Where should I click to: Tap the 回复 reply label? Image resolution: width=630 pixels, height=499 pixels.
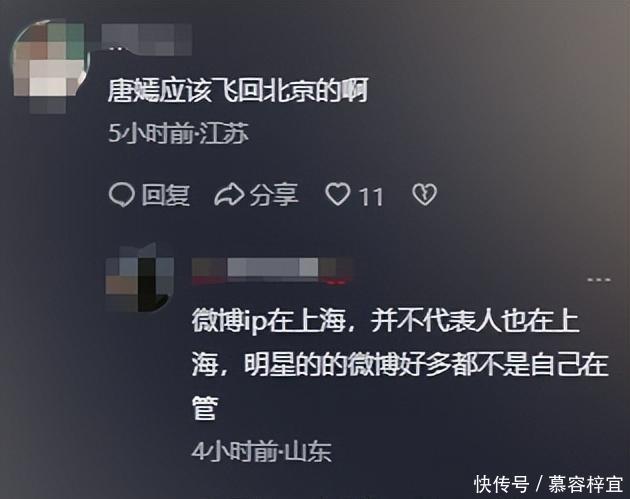coord(166,195)
